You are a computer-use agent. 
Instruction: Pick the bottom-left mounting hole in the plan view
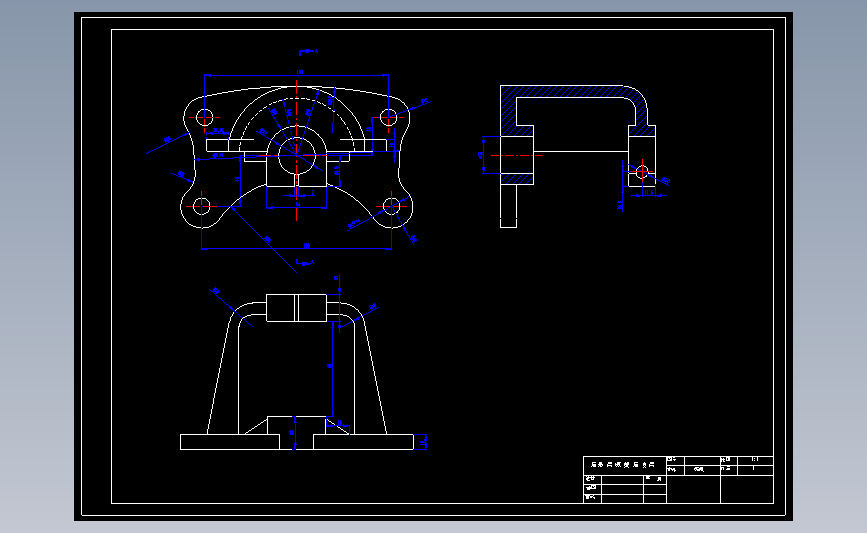click(202, 206)
